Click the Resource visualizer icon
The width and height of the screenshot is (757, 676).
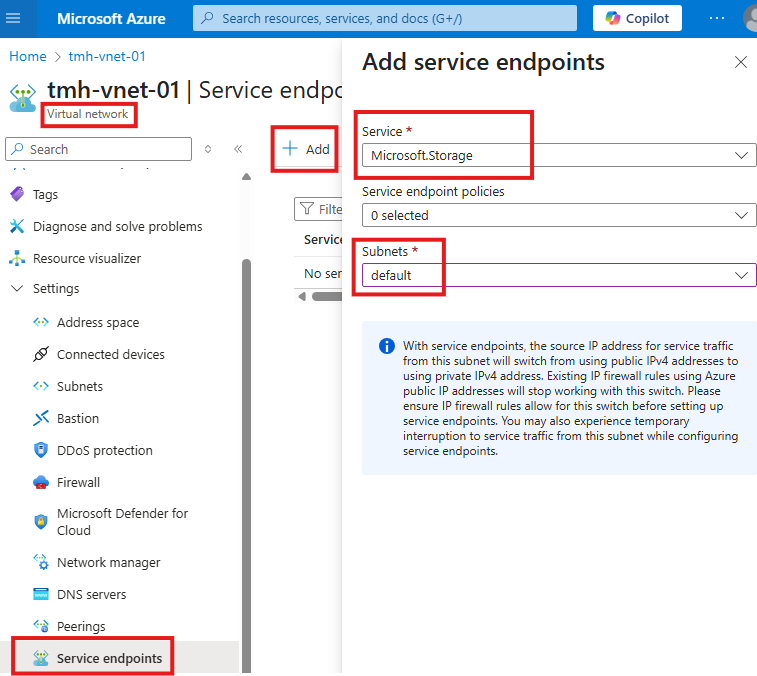pyautogui.click(x=17, y=258)
